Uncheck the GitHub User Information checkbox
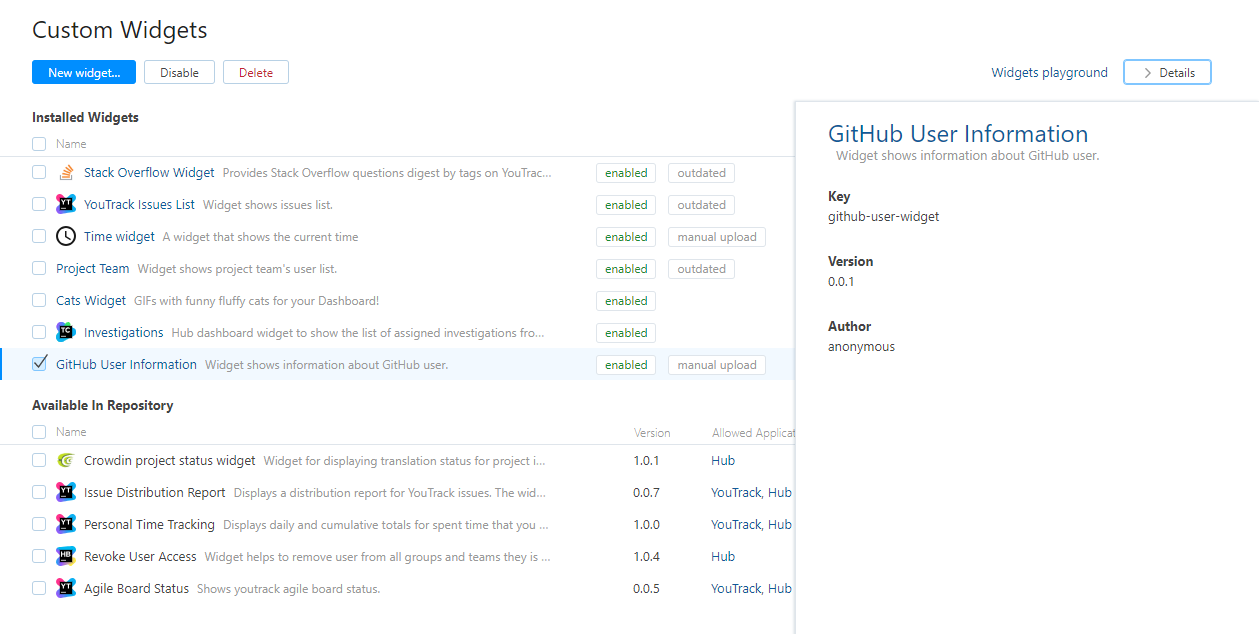The image size is (1259, 634). pyautogui.click(x=39, y=364)
